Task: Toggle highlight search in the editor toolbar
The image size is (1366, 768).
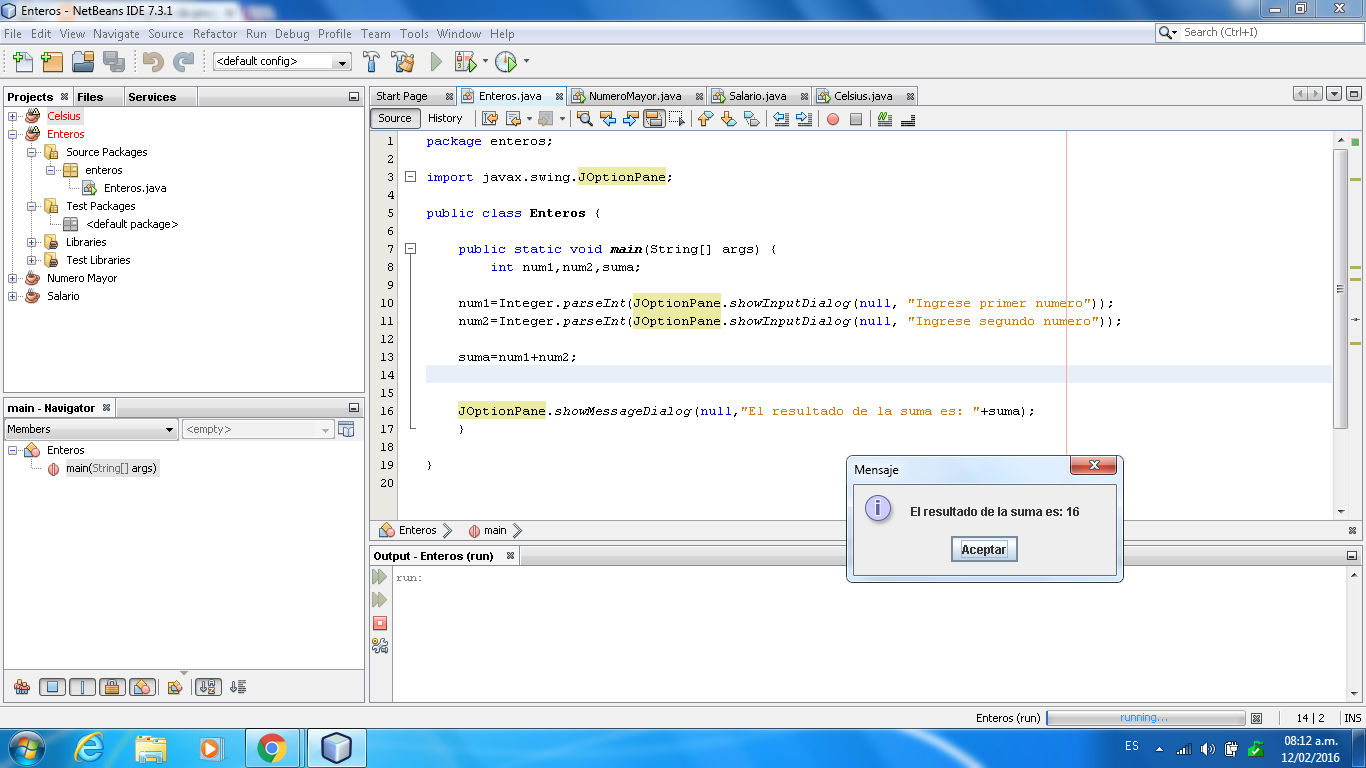Action: (x=654, y=119)
